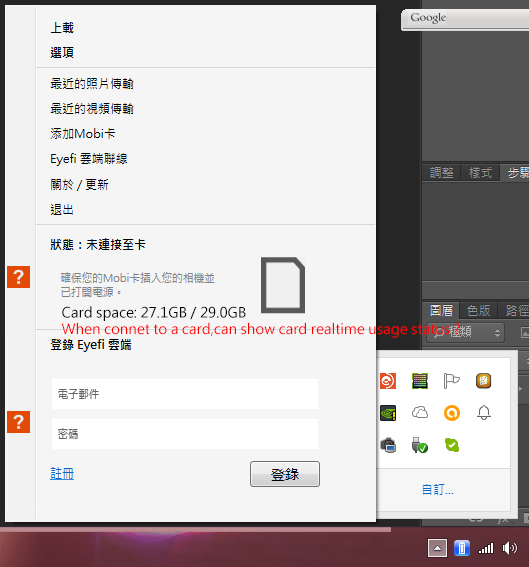Click the SD card image in status area
Image resolution: width=529 pixels, height=567 pixels.
coord(283,285)
